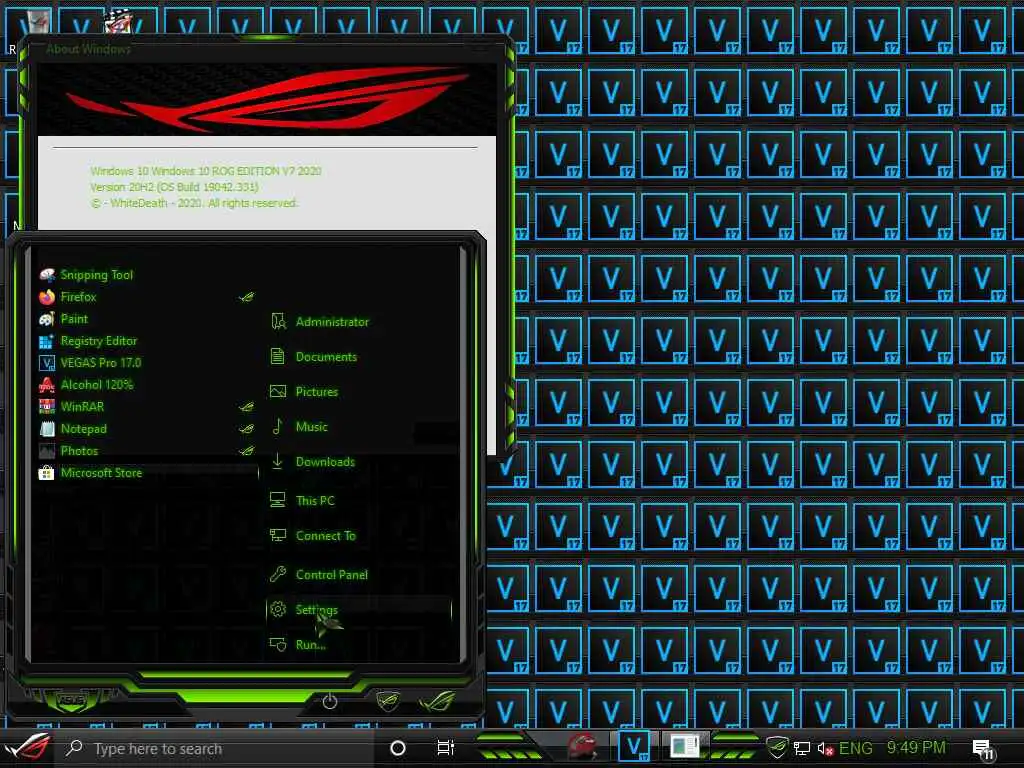The height and width of the screenshot is (768, 1024).
Task: Expand the WinRAR jump list arrow
Action: [x=246, y=407]
